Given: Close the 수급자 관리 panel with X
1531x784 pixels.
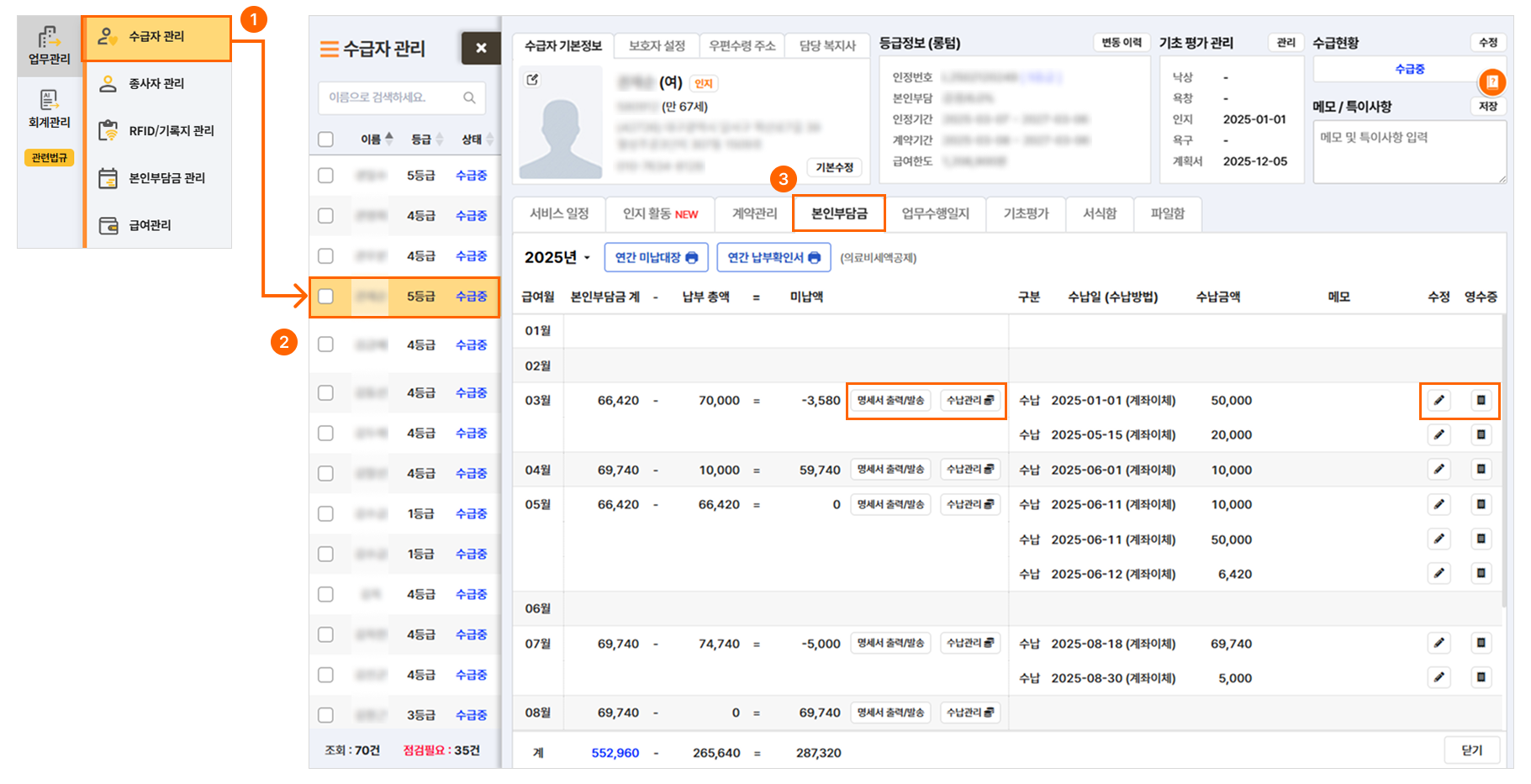Looking at the screenshot, I should [x=481, y=48].
